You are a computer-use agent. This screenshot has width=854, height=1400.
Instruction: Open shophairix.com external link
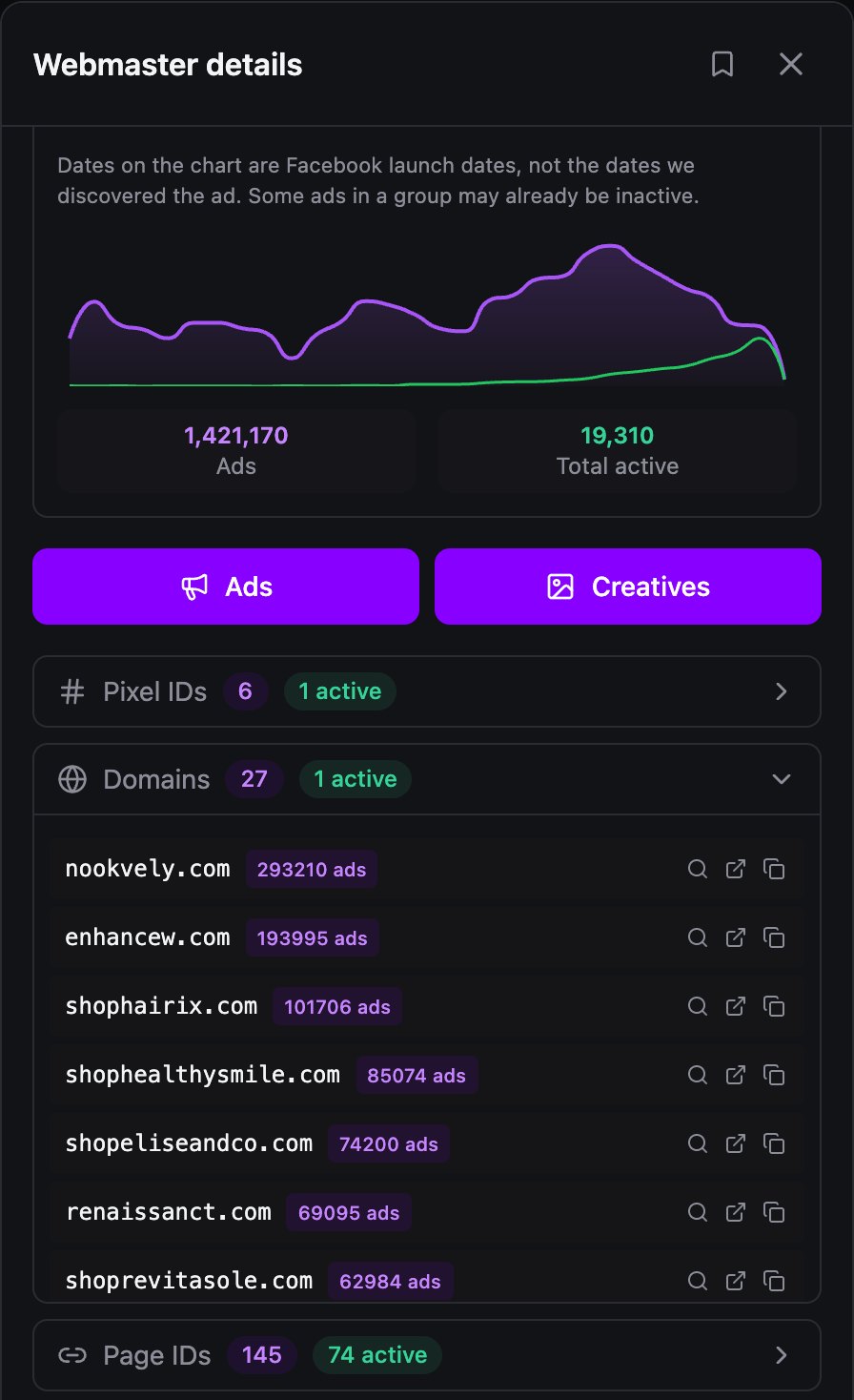(x=736, y=1006)
